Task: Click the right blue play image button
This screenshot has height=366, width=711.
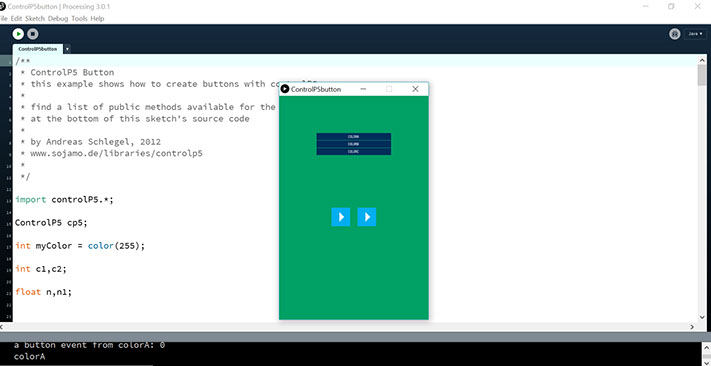Action: click(367, 217)
